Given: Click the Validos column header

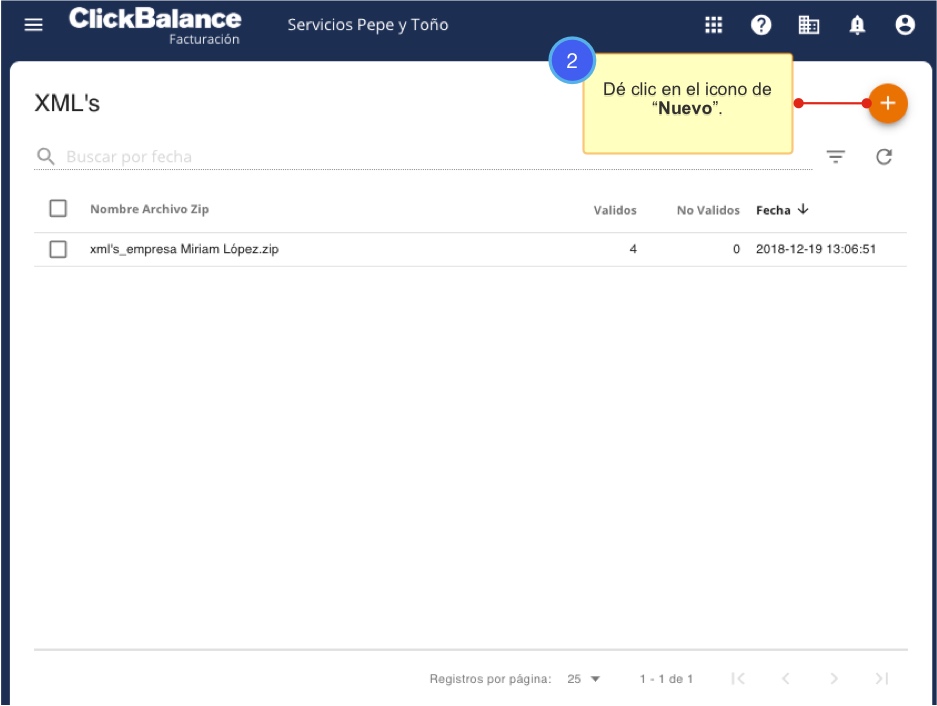Looking at the screenshot, I should tap(615, 210).
